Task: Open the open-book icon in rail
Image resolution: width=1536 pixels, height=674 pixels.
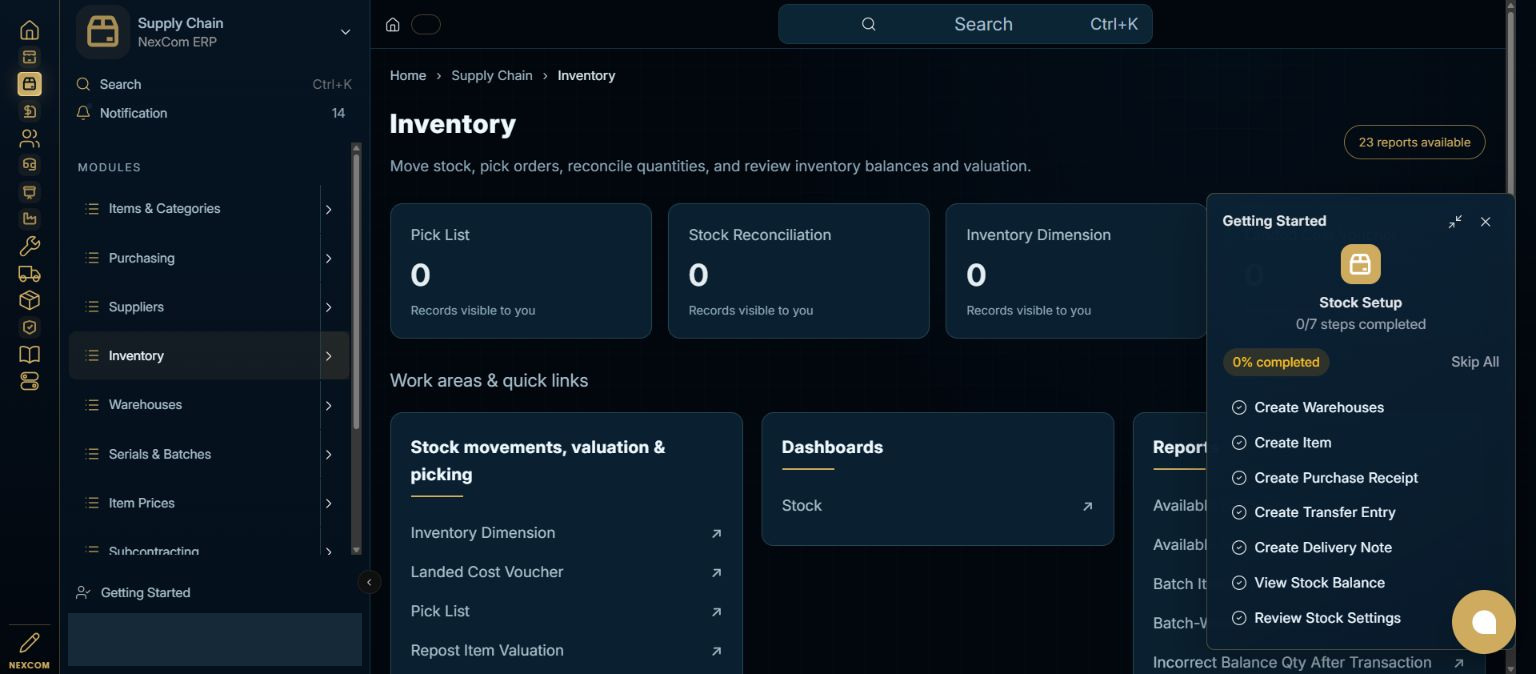Action: 29,354
